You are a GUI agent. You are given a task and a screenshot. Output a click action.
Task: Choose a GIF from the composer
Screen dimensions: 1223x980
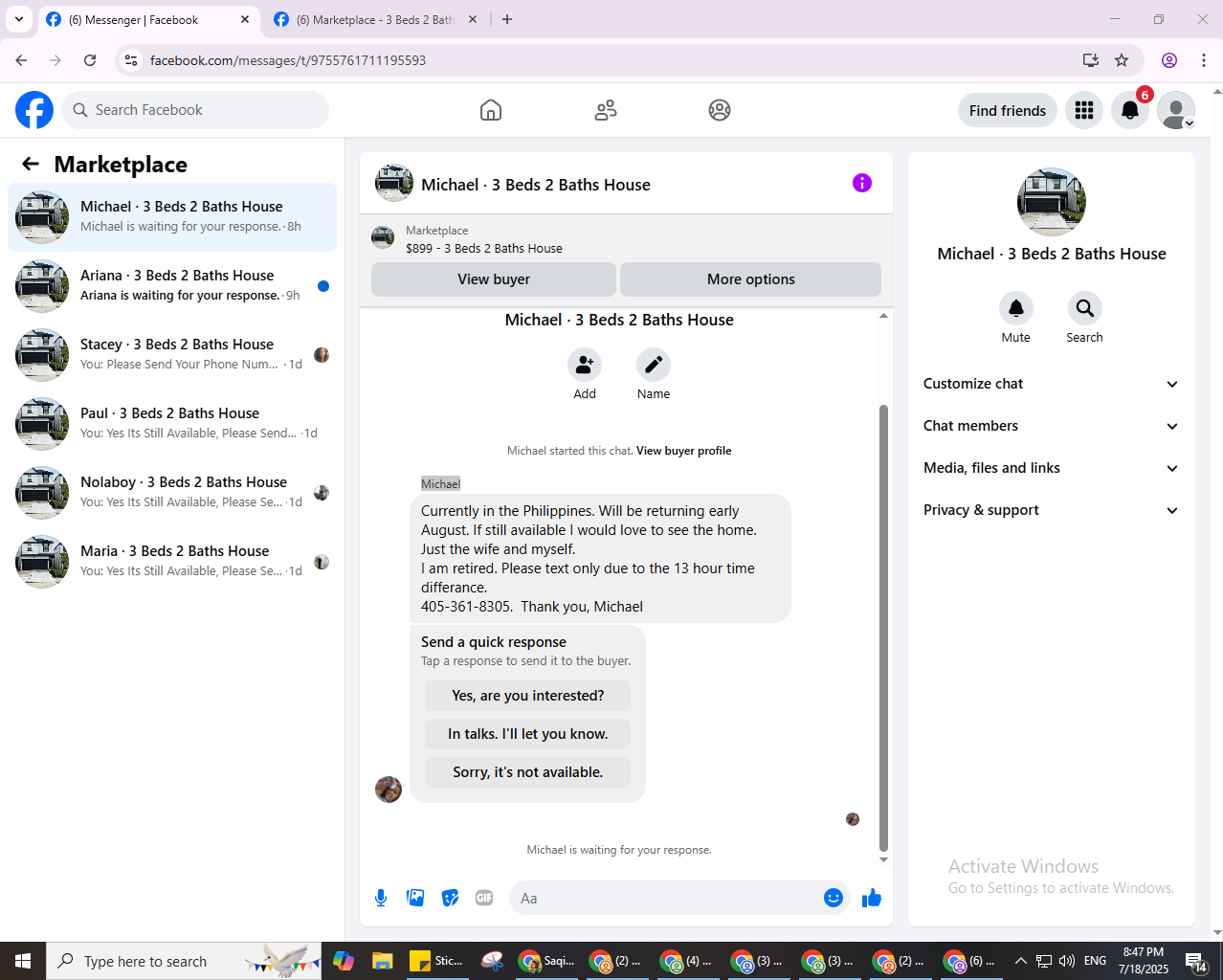tap(484, 898)
